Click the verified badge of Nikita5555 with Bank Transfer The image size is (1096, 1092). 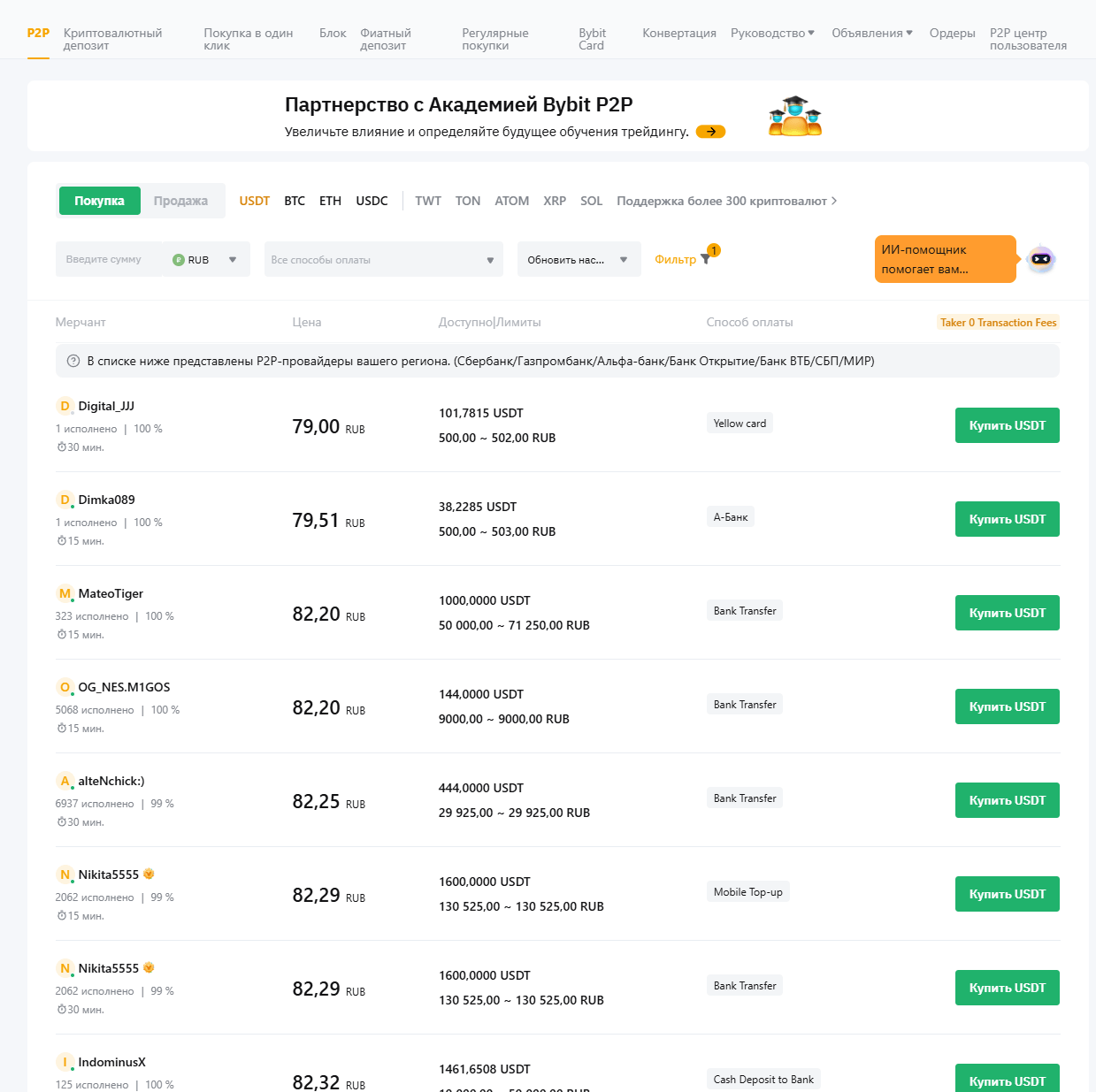[149, 967]
